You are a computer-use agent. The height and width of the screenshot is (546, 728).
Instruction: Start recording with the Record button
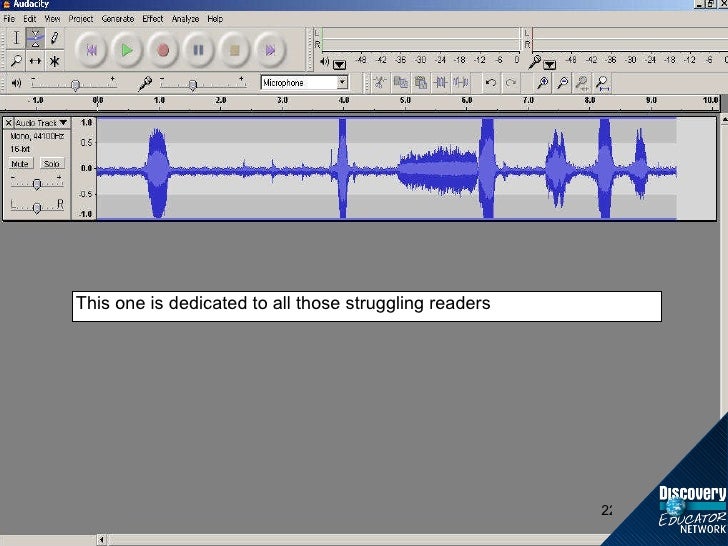(162, 50)
